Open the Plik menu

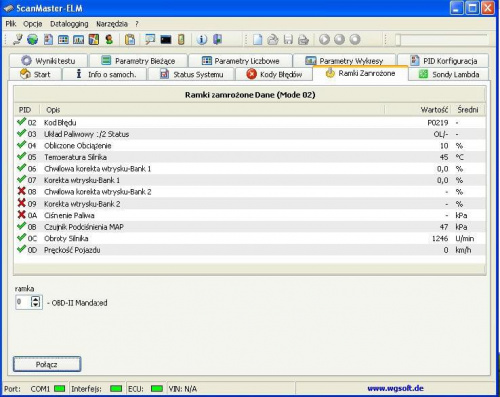point(11,24)
